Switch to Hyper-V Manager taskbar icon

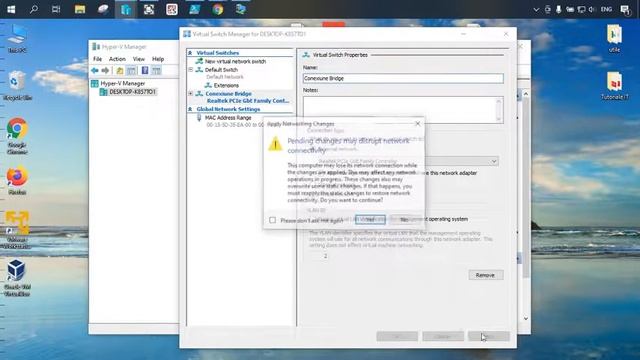click(126, 9)
